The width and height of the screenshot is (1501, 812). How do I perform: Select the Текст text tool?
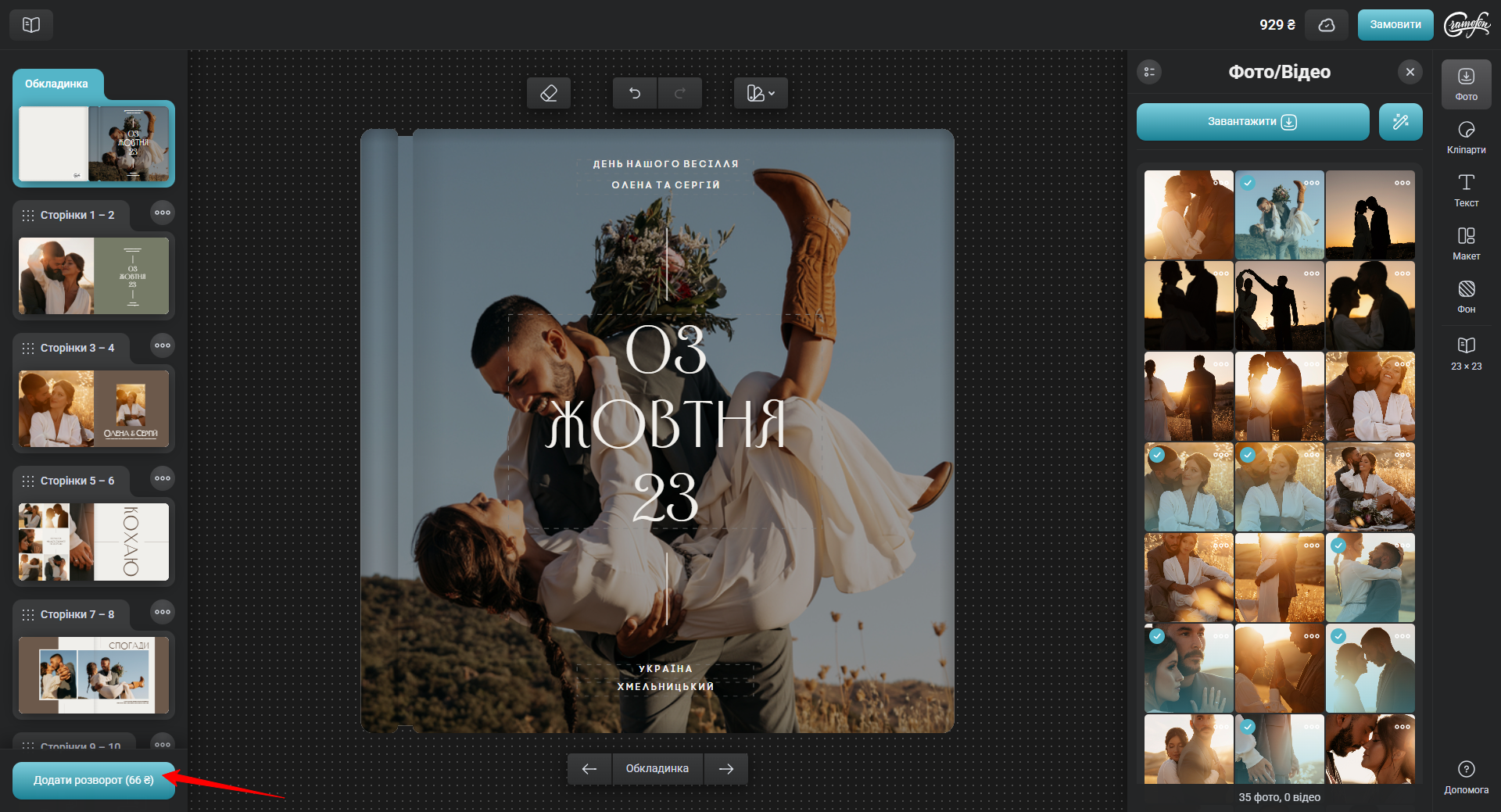point(1466,191)
